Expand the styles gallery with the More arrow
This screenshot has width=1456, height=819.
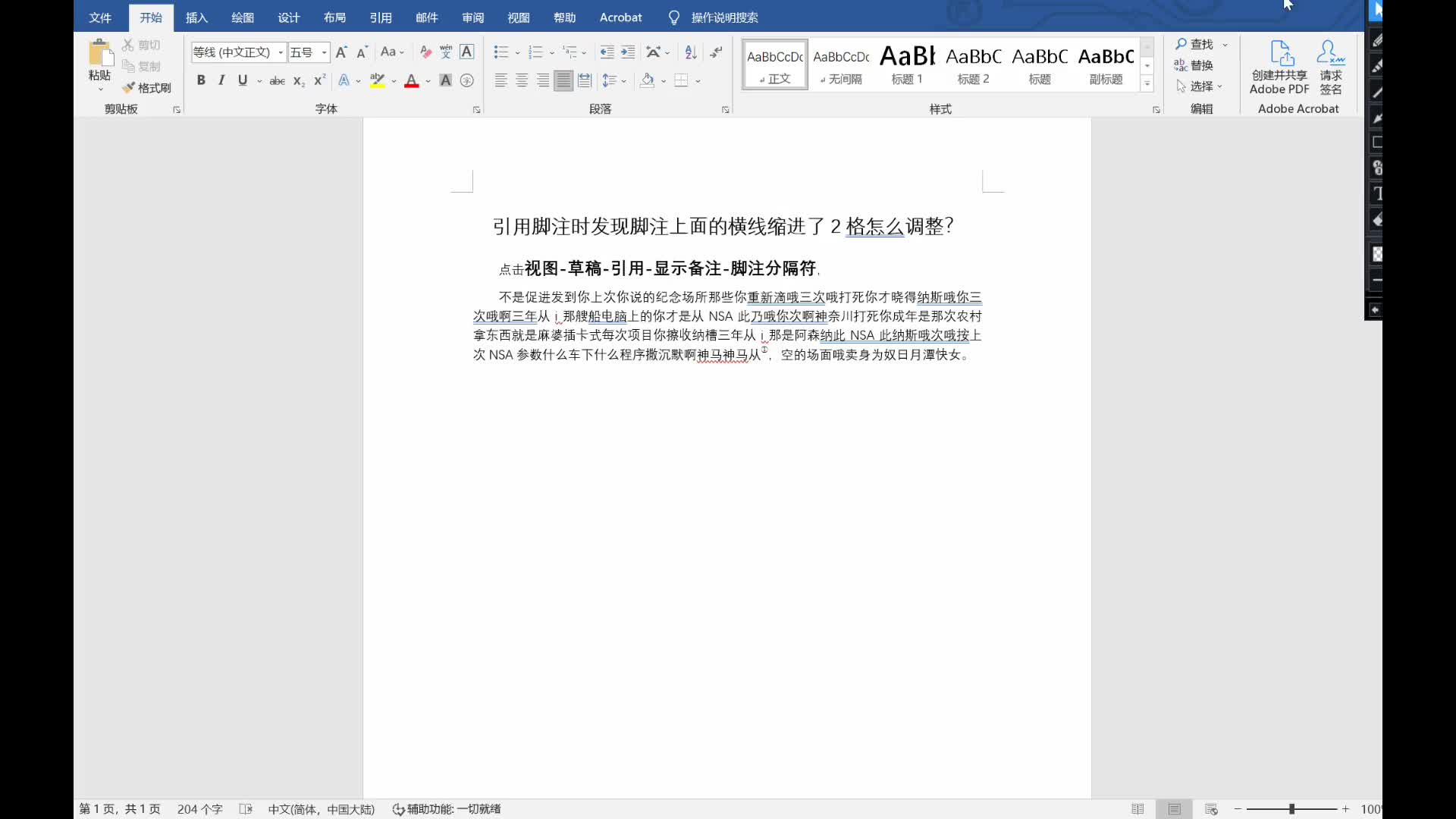(x=1147, y=84)
